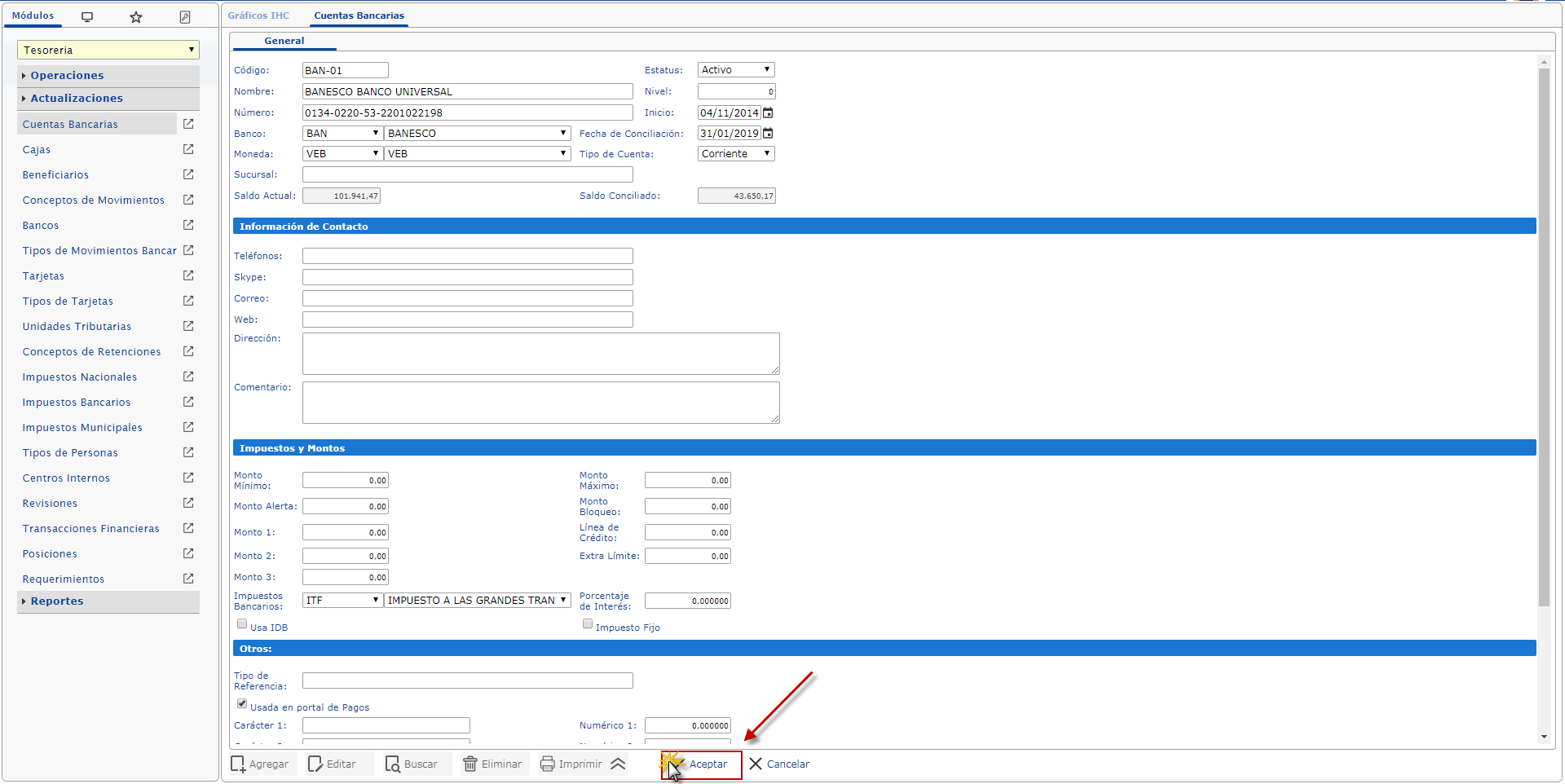Open the Fecha de Conciliación calendar picker

(x=768, y=134)
